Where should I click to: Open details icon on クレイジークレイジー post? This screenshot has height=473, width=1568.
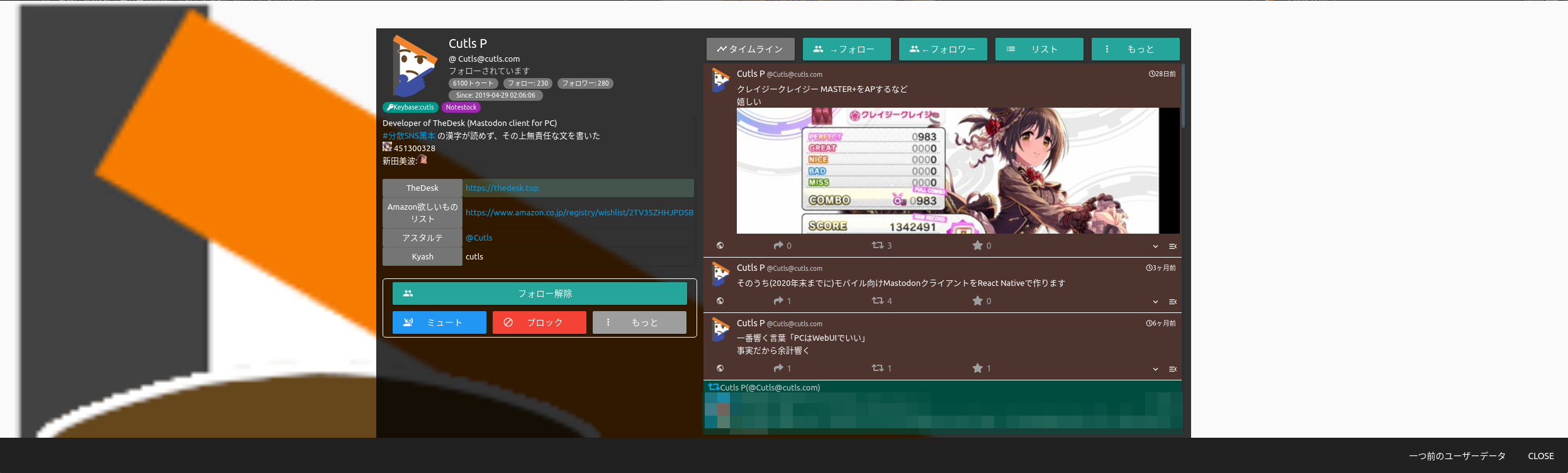click(x=1173, y=246)
